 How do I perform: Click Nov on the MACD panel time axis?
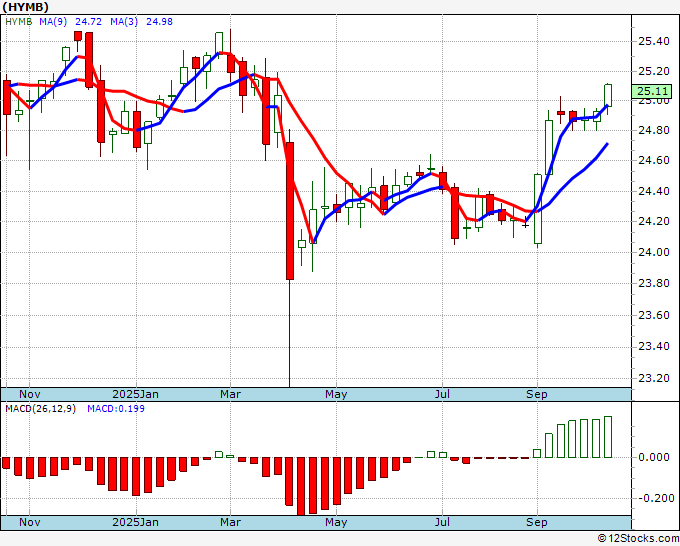pyautogui.click(x=29, y=522)
